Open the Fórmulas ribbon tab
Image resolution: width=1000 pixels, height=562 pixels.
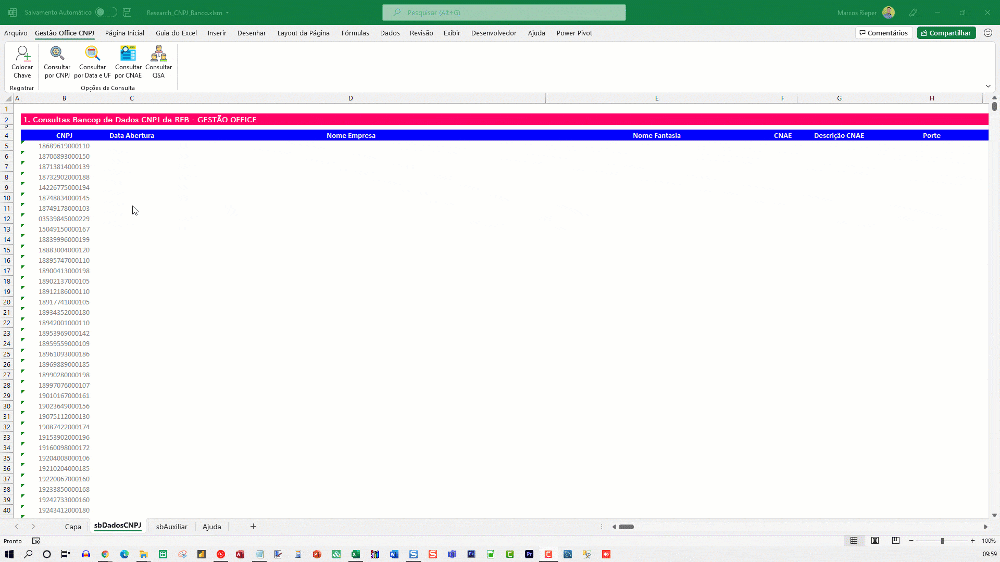(354, 33)
